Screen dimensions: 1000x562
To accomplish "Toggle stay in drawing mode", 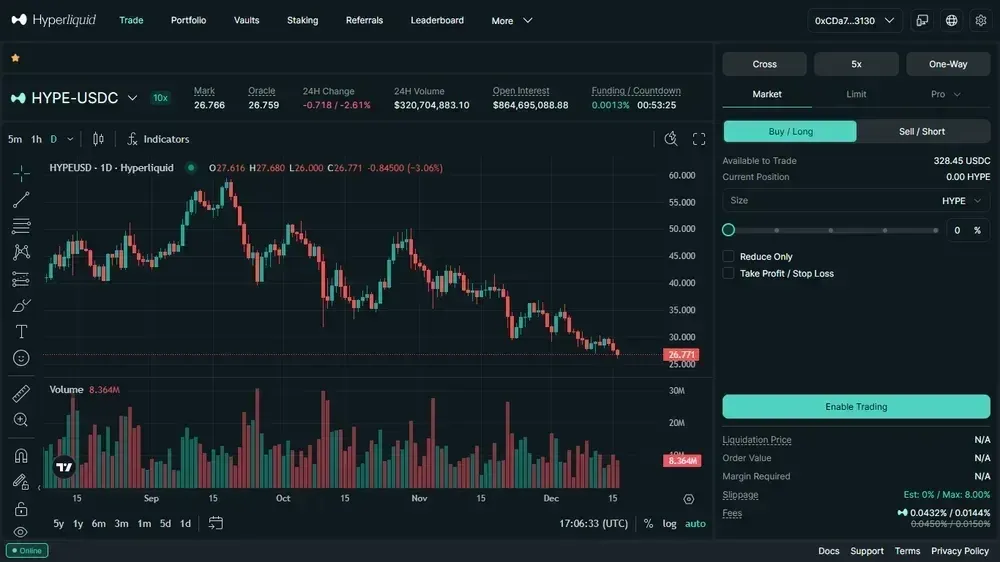I will (x=21, y=482).
